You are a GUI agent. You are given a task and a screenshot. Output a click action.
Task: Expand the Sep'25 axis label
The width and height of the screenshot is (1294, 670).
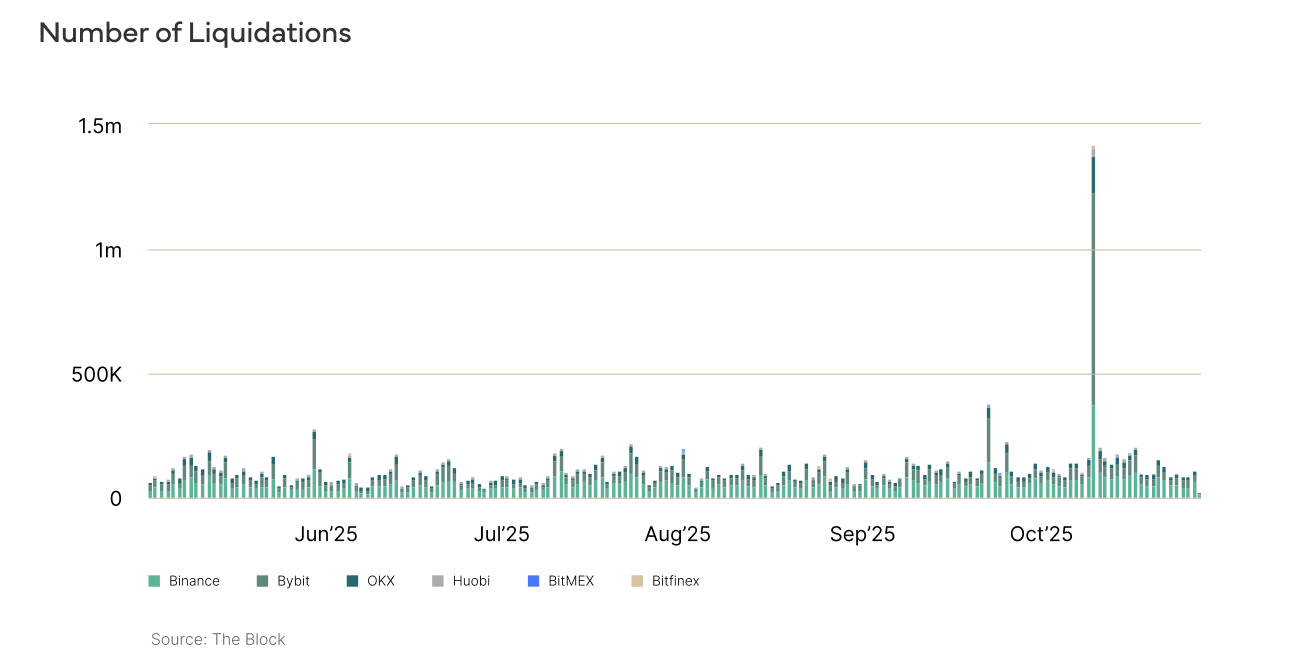tap(862, 534)
